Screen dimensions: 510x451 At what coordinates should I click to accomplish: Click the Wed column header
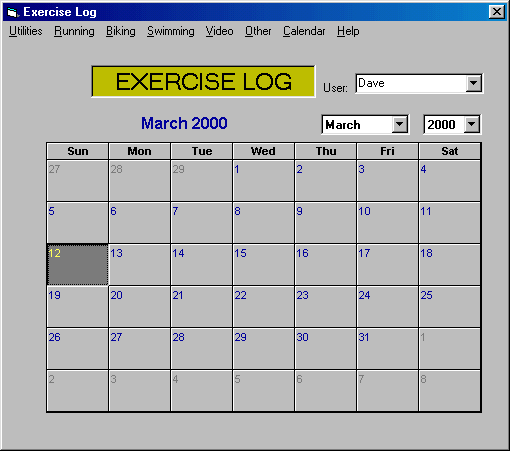click(x=263, y=151)
